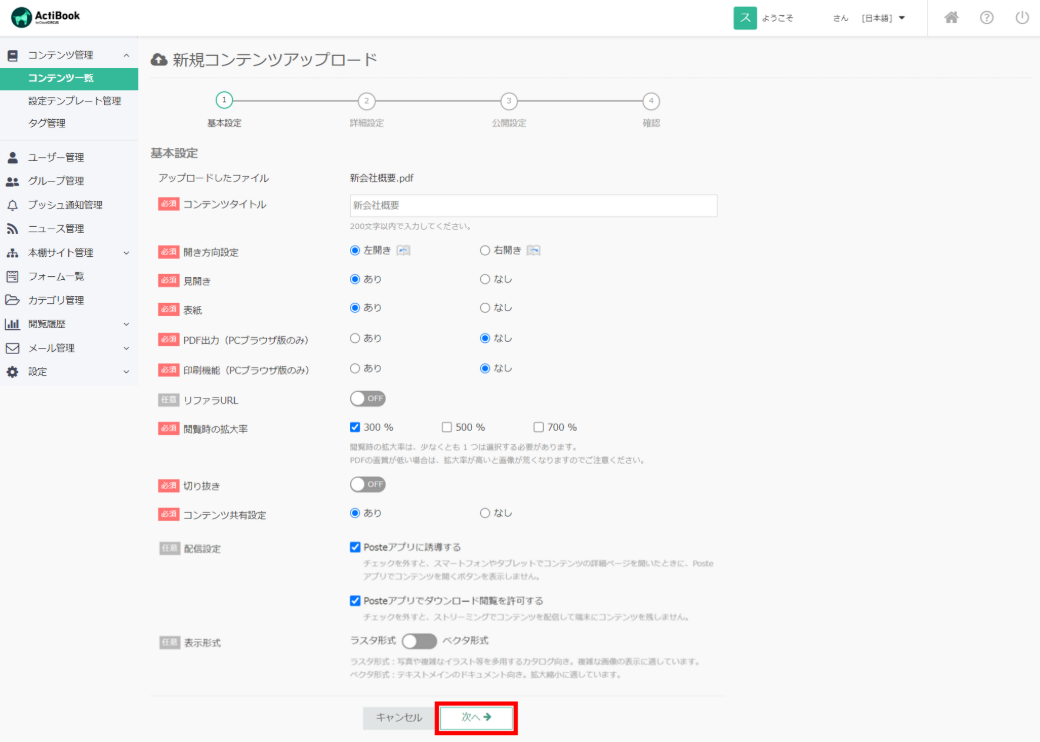Open the 日本語 language dropdown
The image size is (1040, 742).
pos(883,18)
